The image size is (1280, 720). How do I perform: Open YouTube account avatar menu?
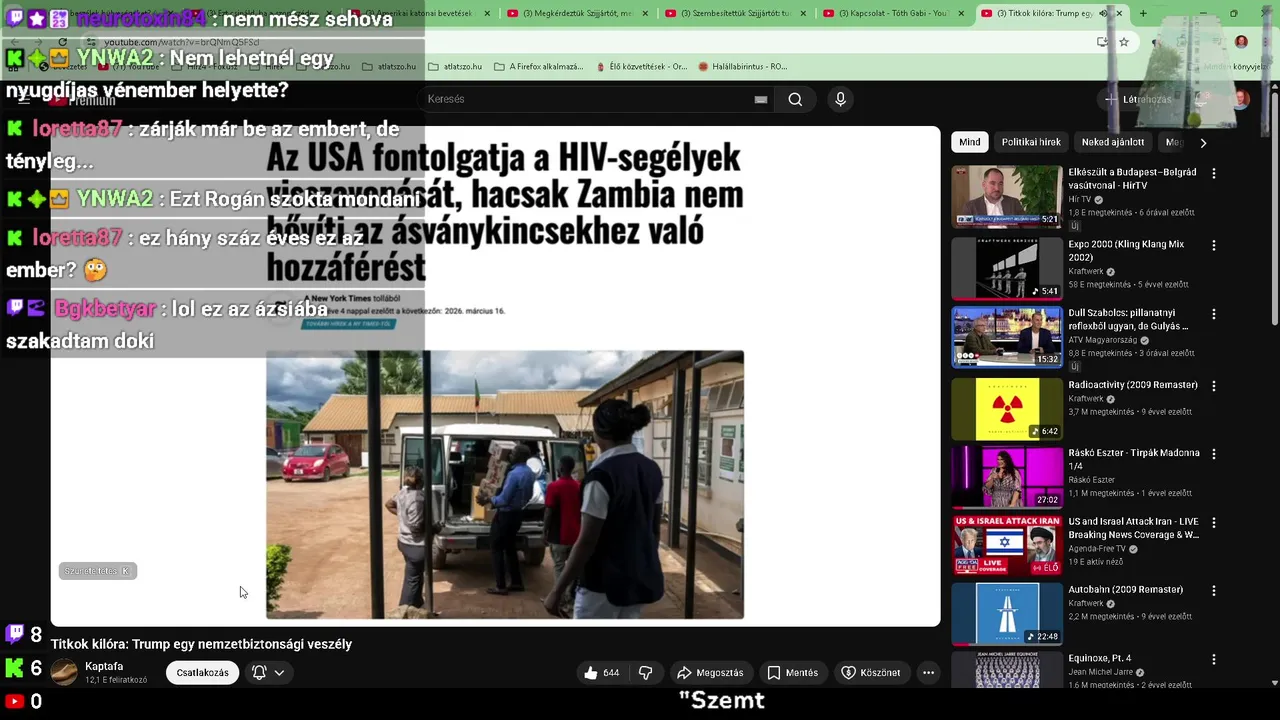(x=1240, y=99)
